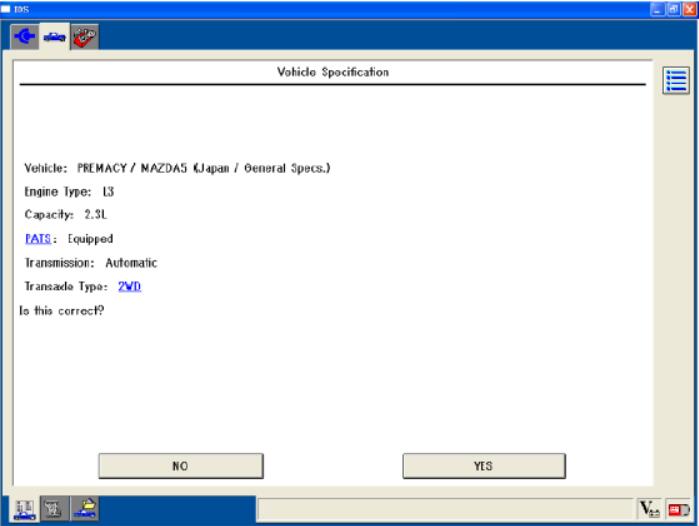Screen dimensions: 699x526
Task: Click the bottom status message field
Action: [445, 510]
